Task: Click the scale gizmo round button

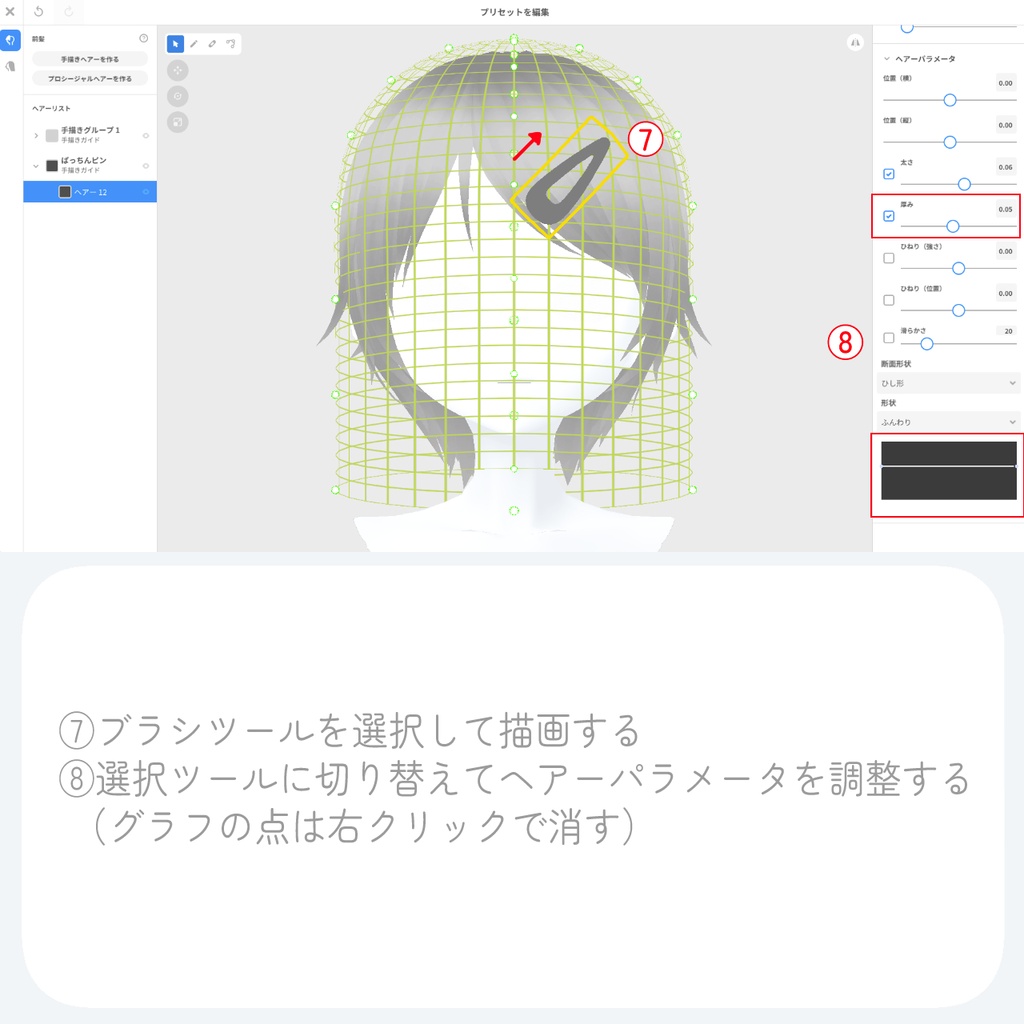Action: pyautogui.click(x=178, y=122)
